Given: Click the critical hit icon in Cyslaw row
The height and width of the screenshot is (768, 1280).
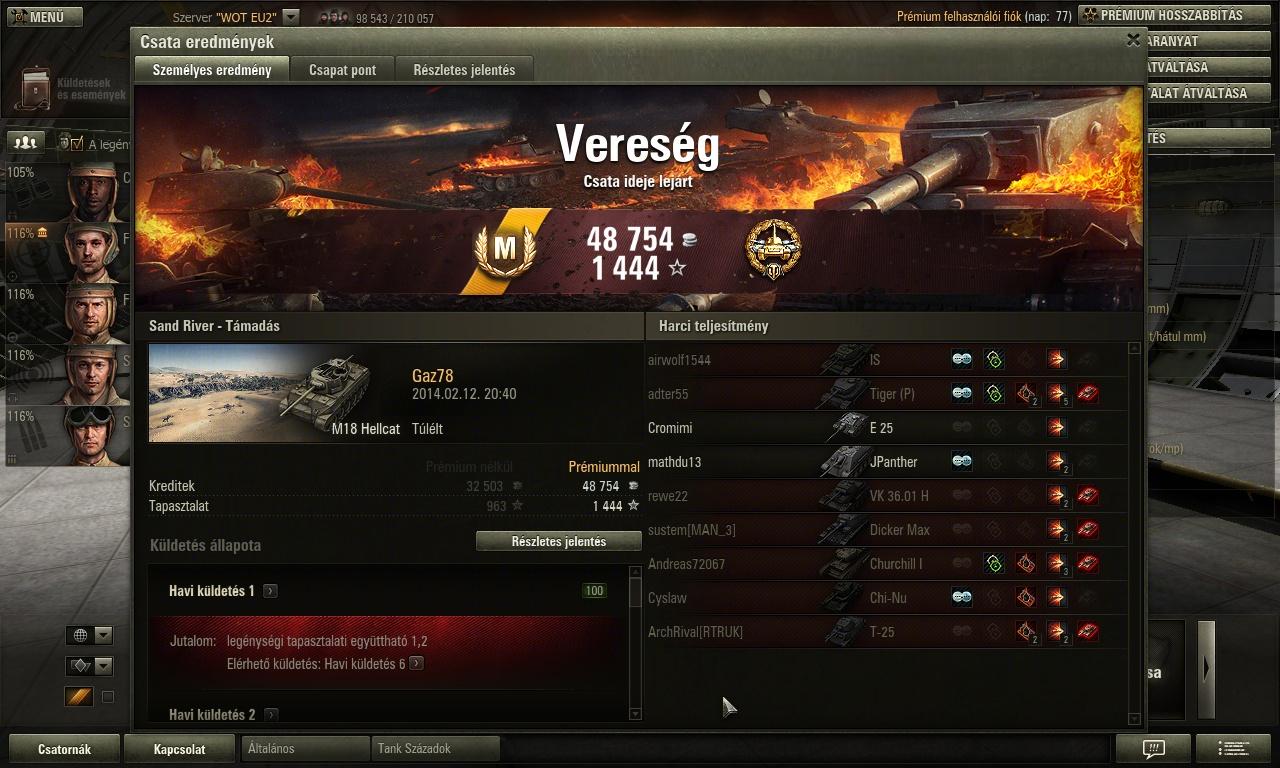Looking at the screenshot, I should pyautogui.click(x=1025, y=598).
